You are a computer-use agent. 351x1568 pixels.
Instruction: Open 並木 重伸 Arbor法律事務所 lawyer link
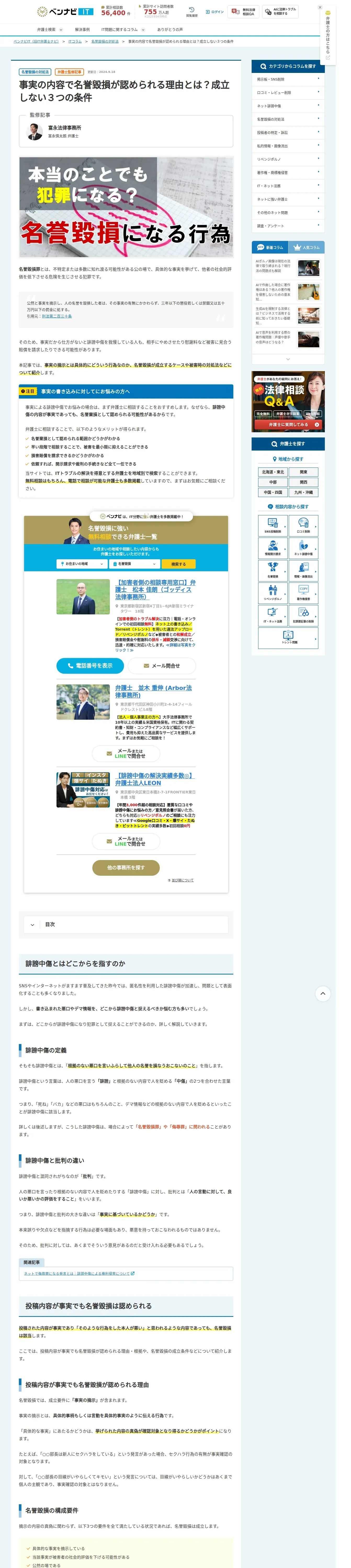click(x=154, y=691)
